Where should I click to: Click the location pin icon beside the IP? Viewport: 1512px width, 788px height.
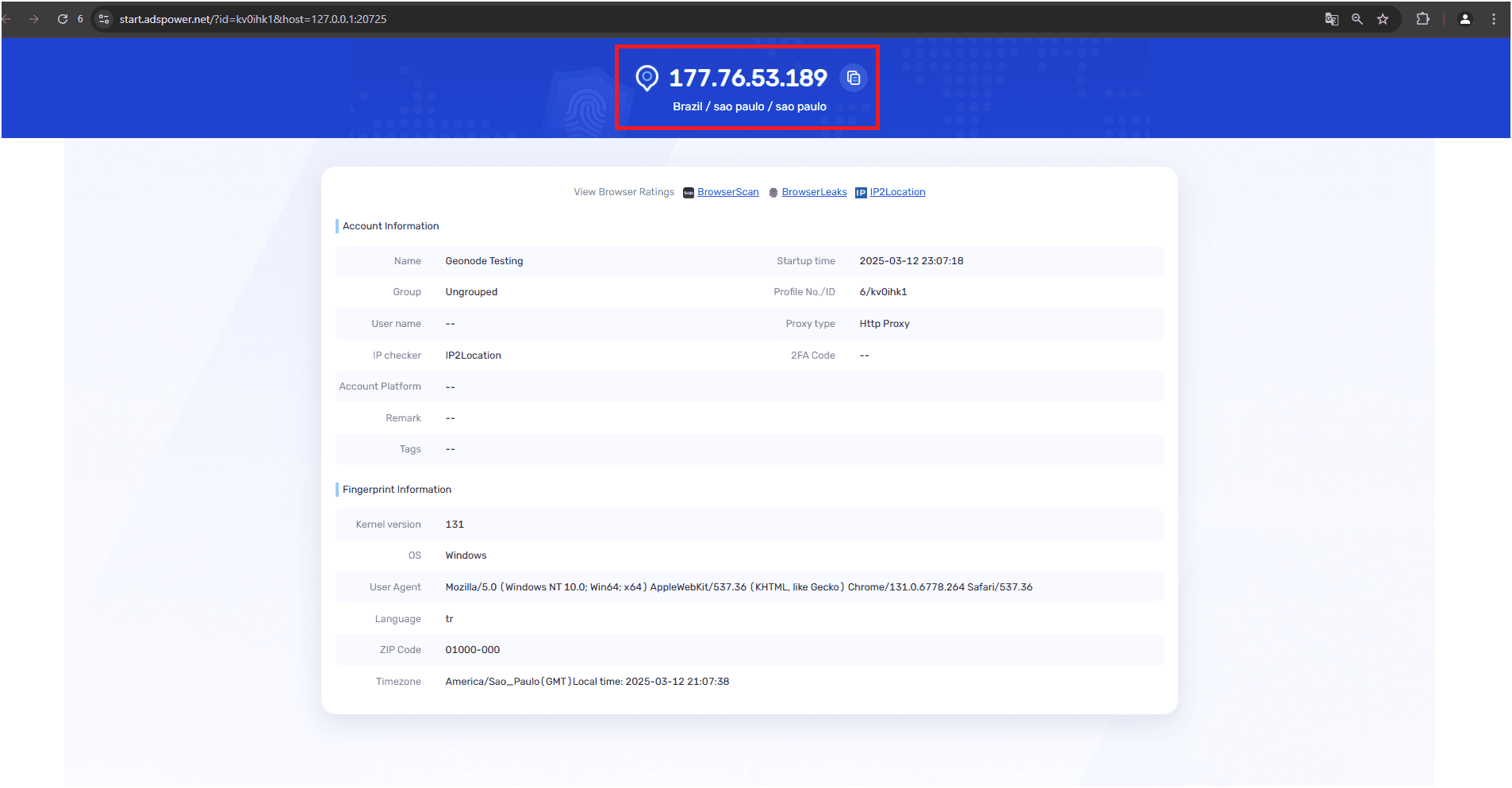click(x=648, y=78)
